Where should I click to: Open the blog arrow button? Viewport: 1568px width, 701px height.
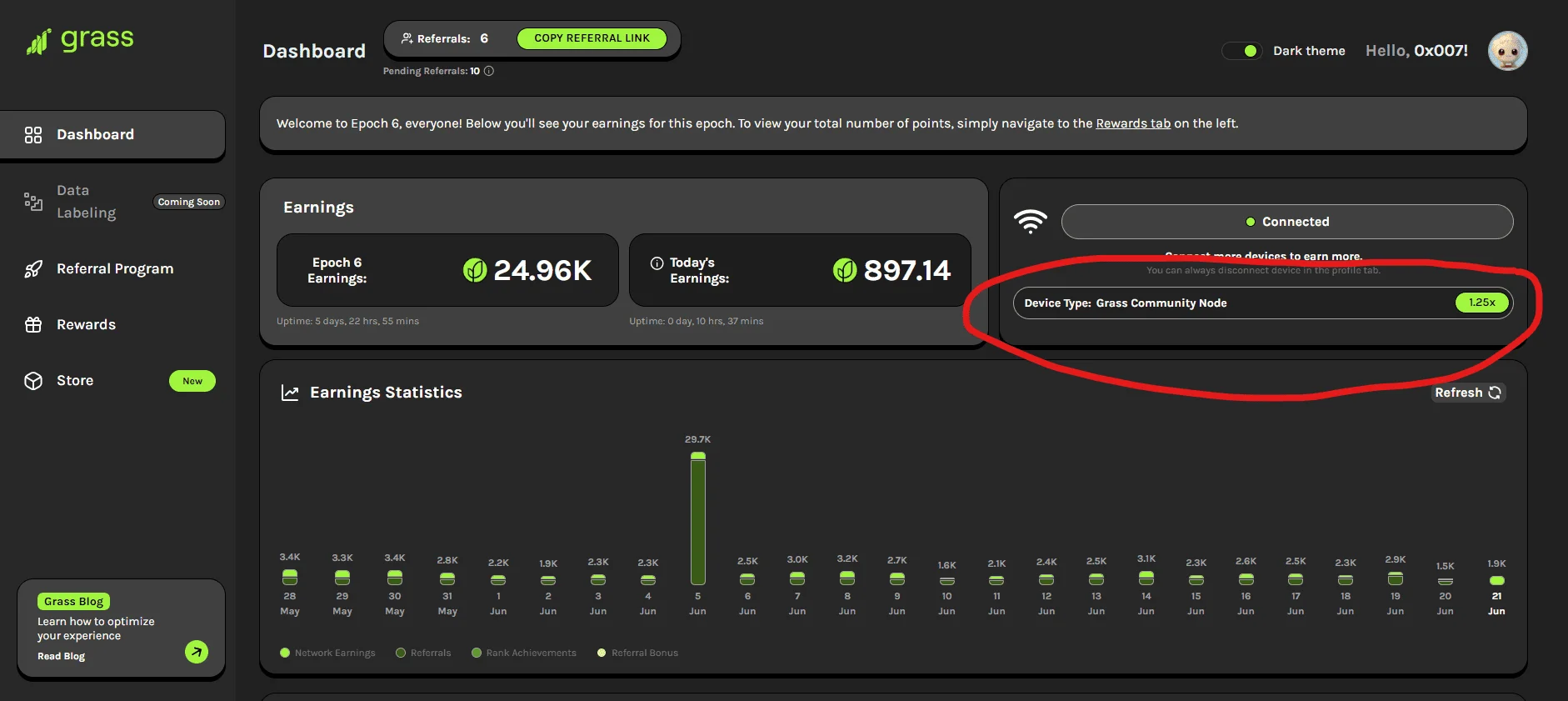click(x=197, y=652)
